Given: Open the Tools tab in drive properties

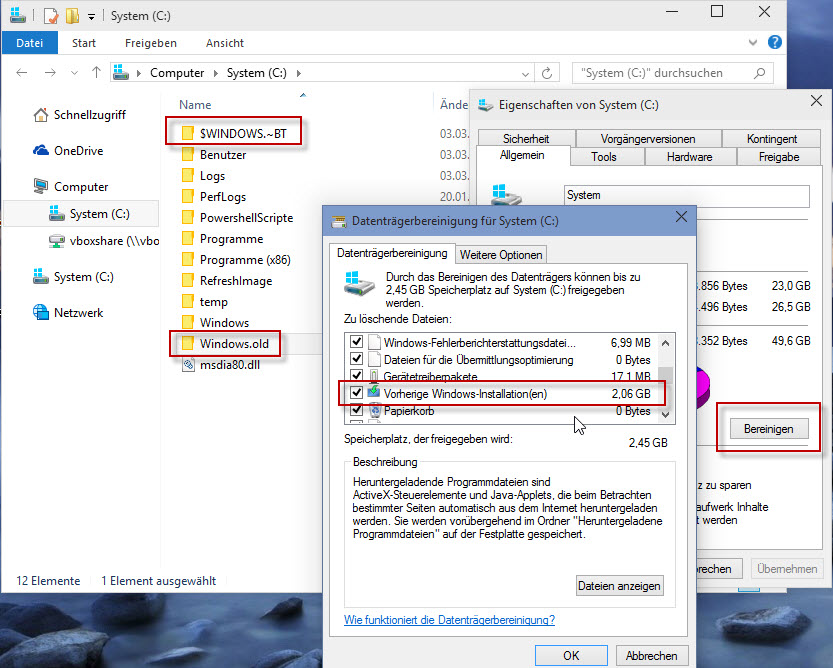Looking at the screenshot, I should (604, 157).
